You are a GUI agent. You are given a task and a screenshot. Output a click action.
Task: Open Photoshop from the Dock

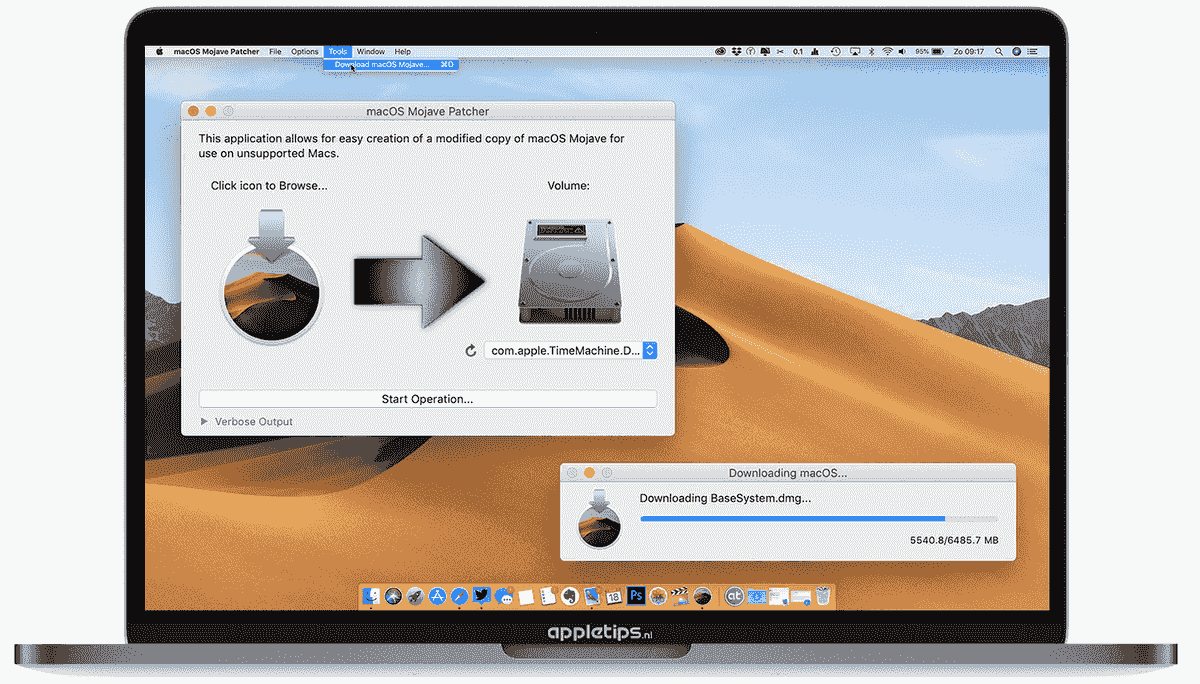pos(636,596)
